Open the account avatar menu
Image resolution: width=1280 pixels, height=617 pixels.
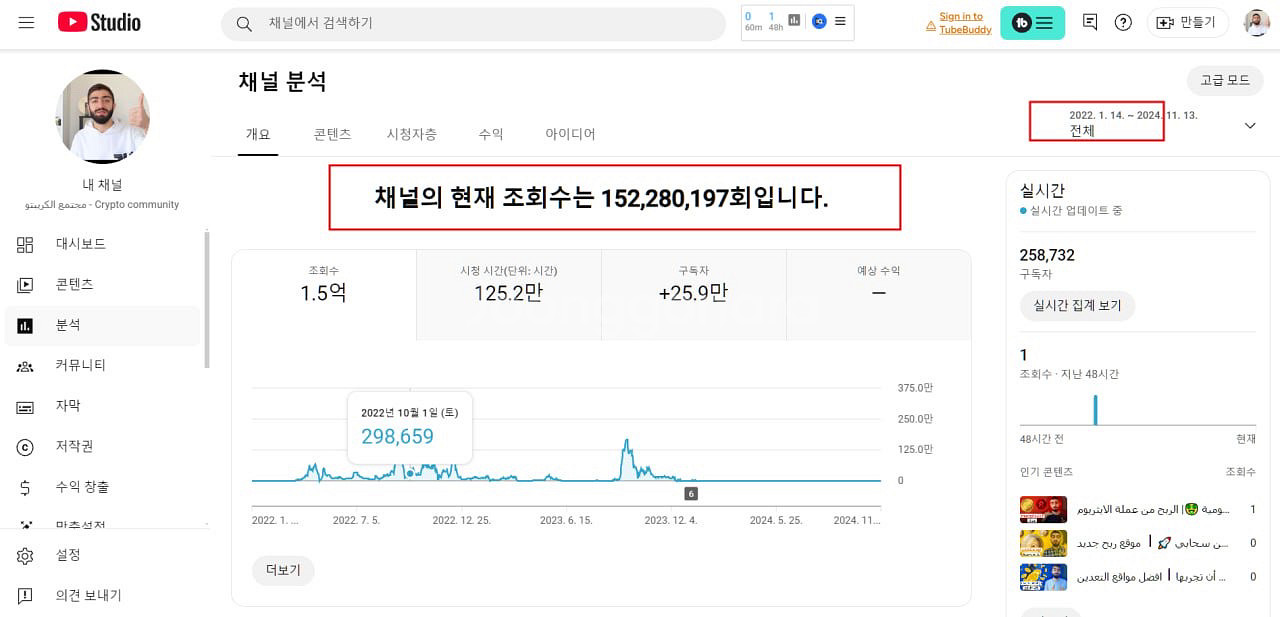[1257, 22]
